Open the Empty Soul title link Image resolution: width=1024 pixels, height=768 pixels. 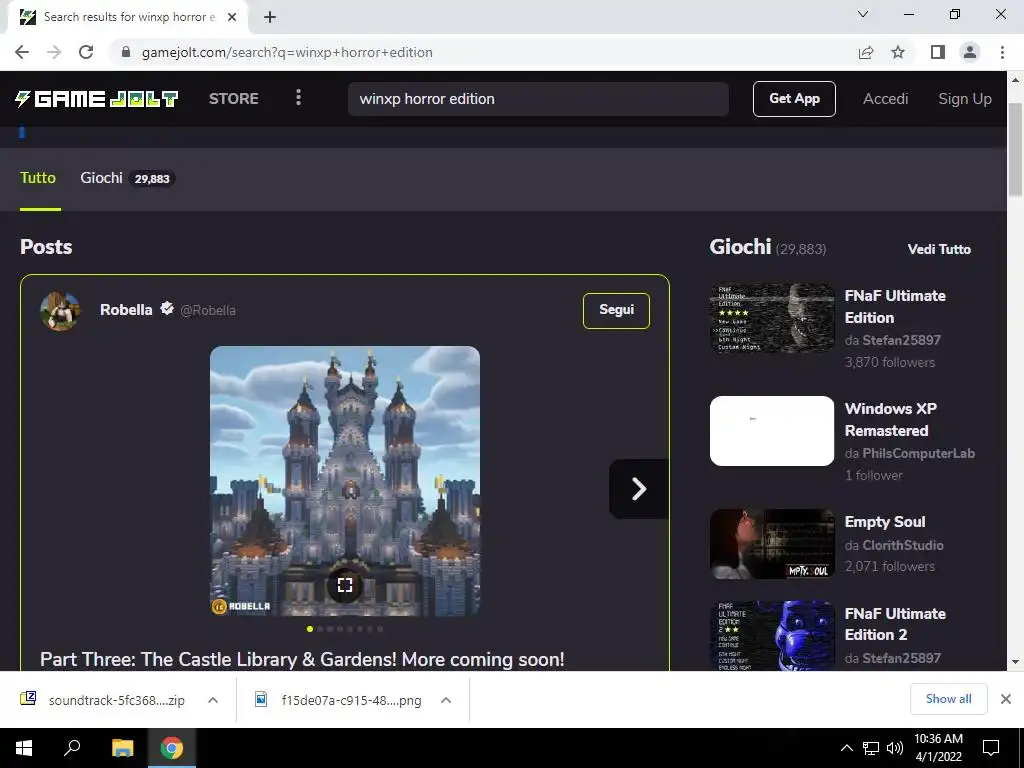coord(885,522)
